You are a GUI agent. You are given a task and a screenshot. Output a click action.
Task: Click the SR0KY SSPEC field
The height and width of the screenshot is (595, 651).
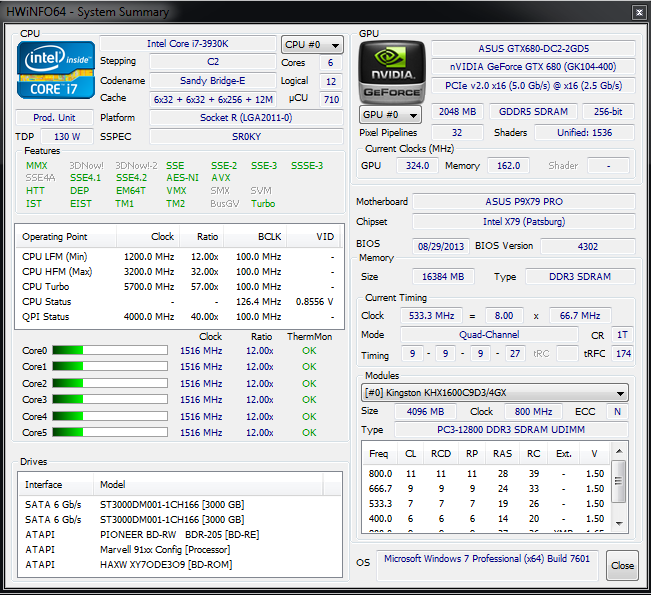pos(246,137)
